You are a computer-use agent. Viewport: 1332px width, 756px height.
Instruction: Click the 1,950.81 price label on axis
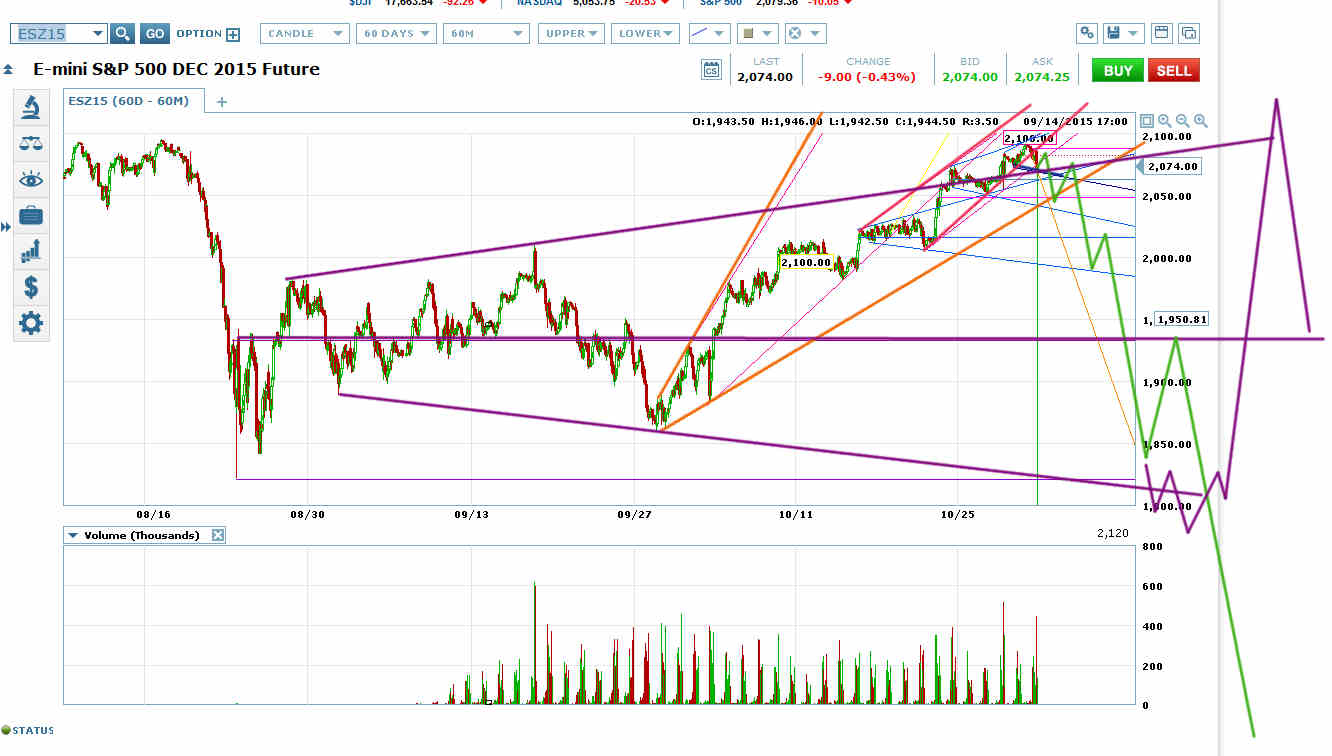click(x=1182, y=319)
